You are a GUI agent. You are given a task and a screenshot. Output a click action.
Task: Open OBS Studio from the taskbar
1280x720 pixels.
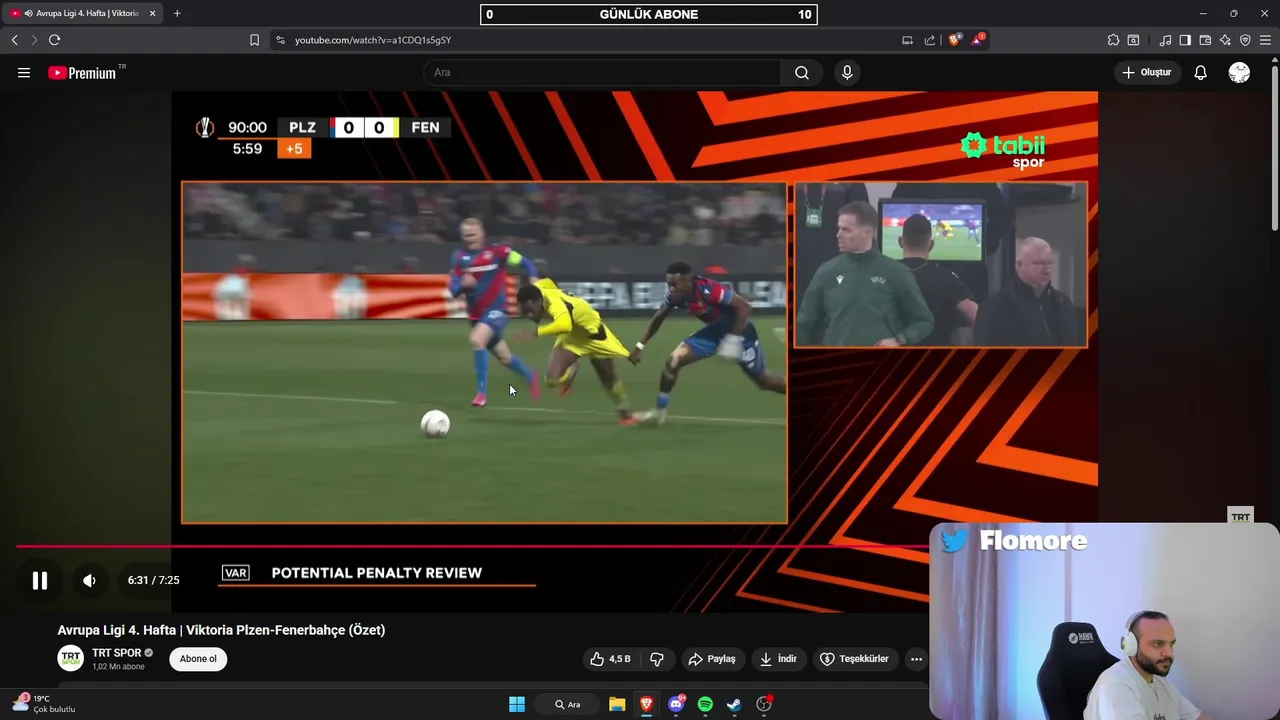coord(764,704)
